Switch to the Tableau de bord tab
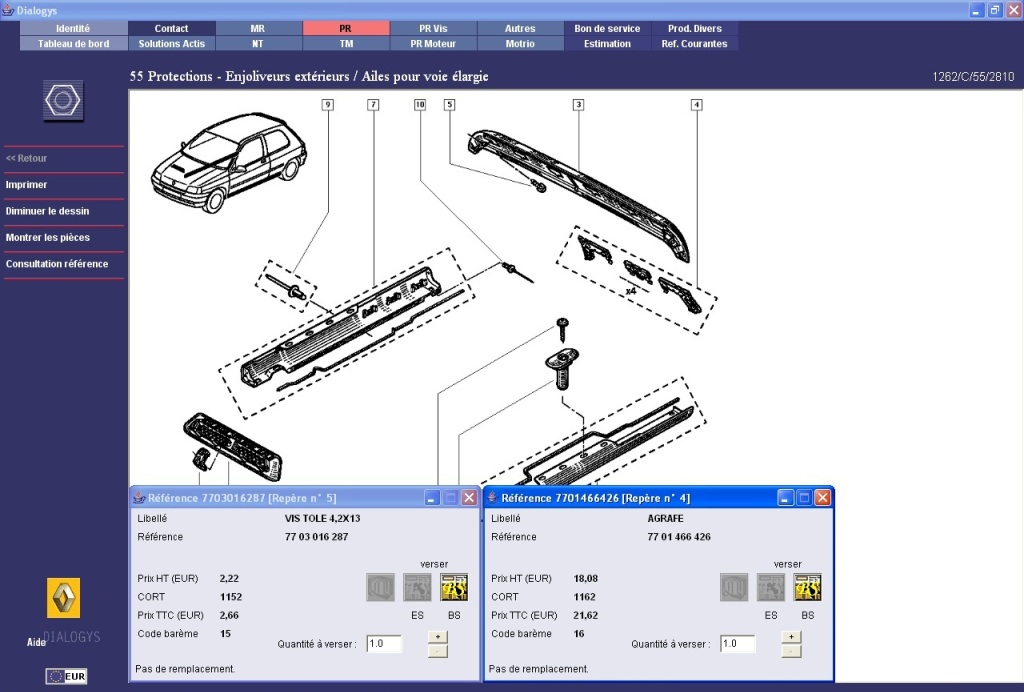Viewport: 1024px width, 692px height. (74, 44)
